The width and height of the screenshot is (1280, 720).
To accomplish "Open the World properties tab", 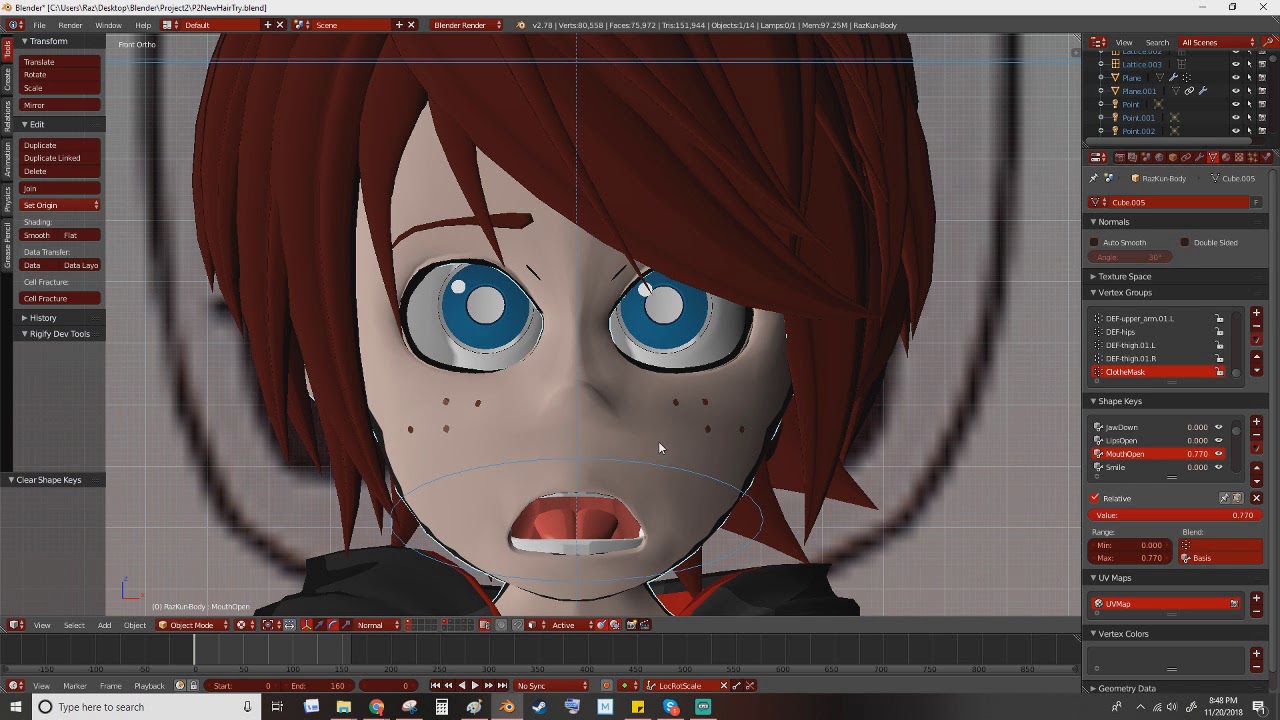I will pos(1159,157).
